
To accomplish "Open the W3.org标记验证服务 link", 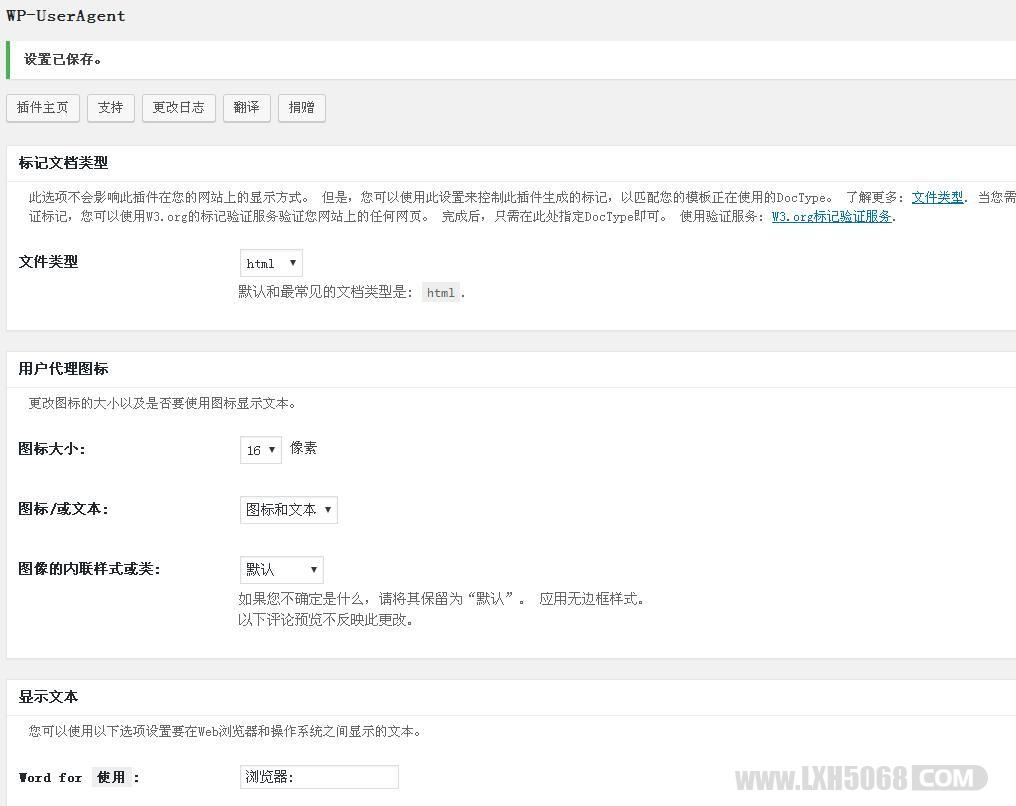I will [830, 217].
